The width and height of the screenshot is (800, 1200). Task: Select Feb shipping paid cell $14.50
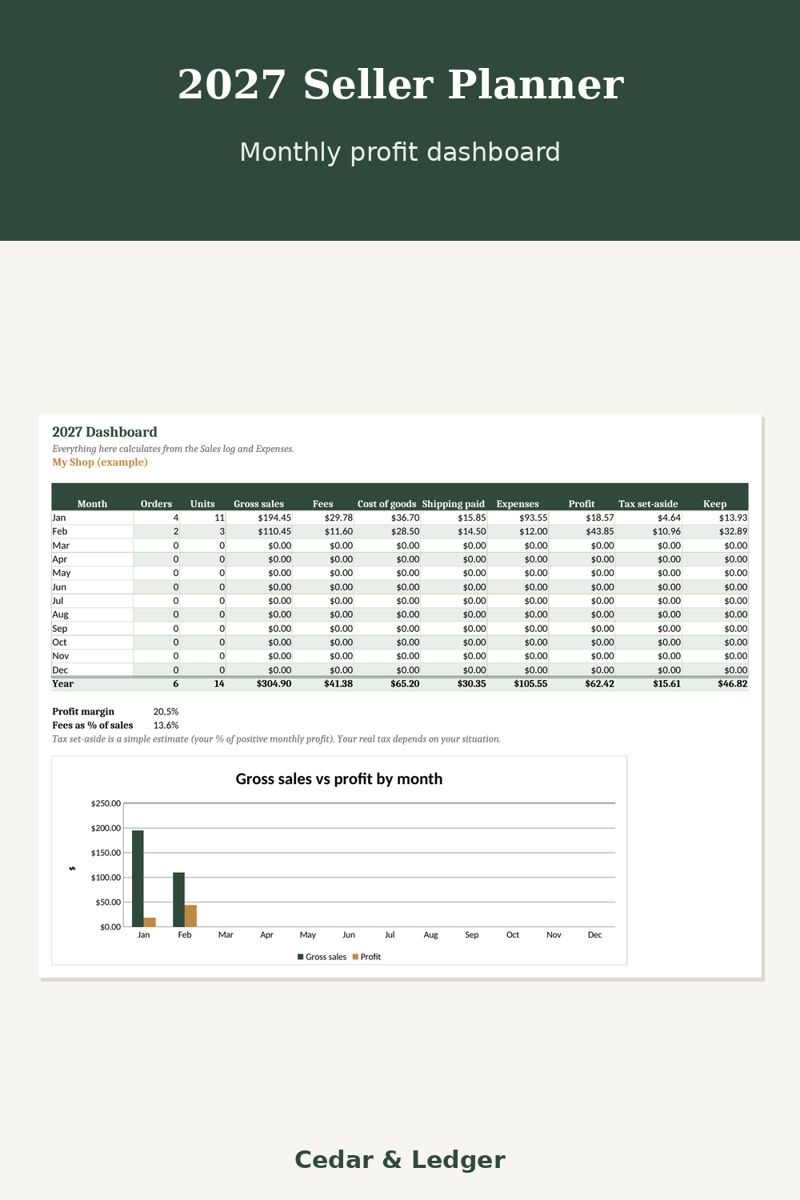(x=471, y=531)
